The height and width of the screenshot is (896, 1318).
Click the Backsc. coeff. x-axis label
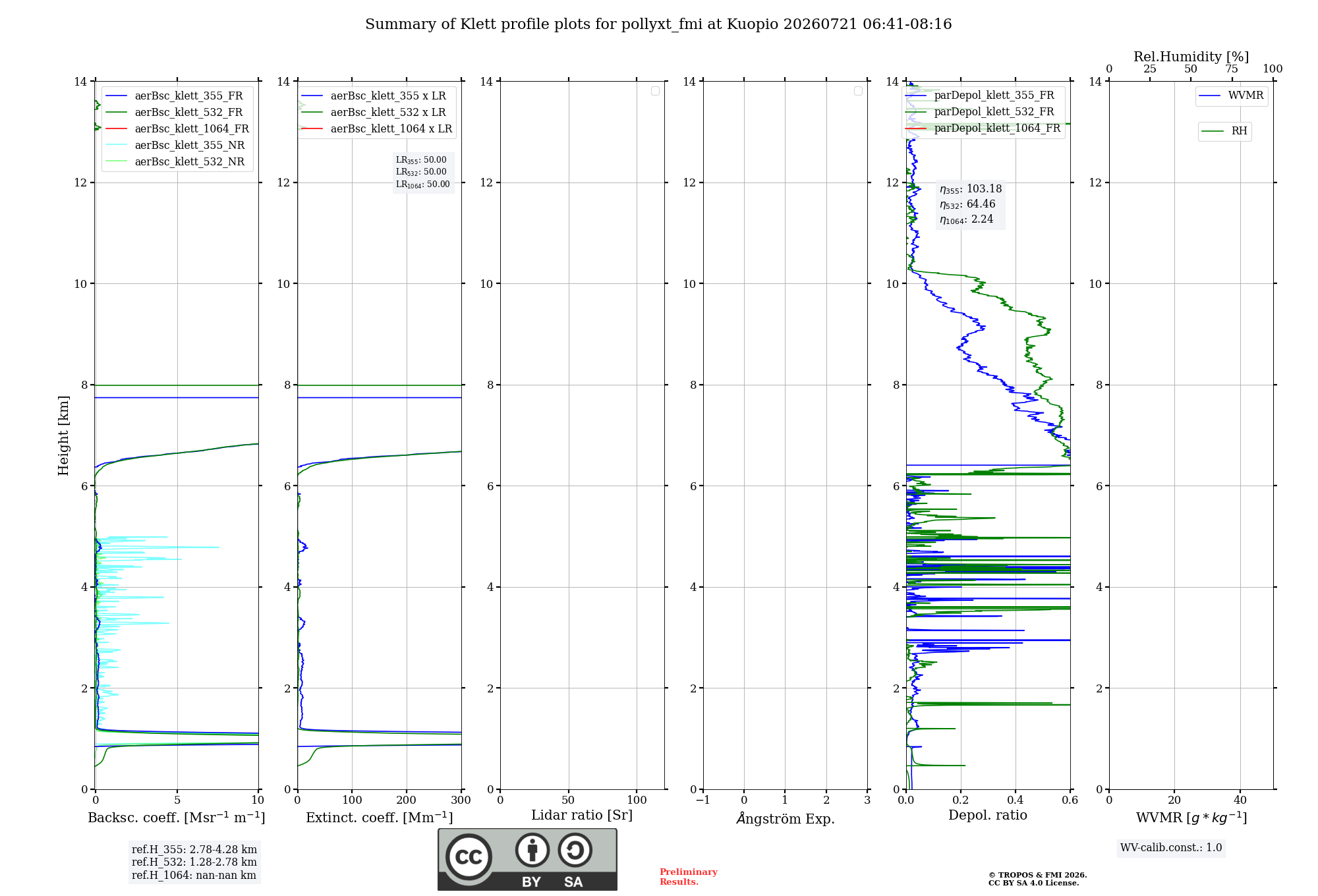point(177,818)
